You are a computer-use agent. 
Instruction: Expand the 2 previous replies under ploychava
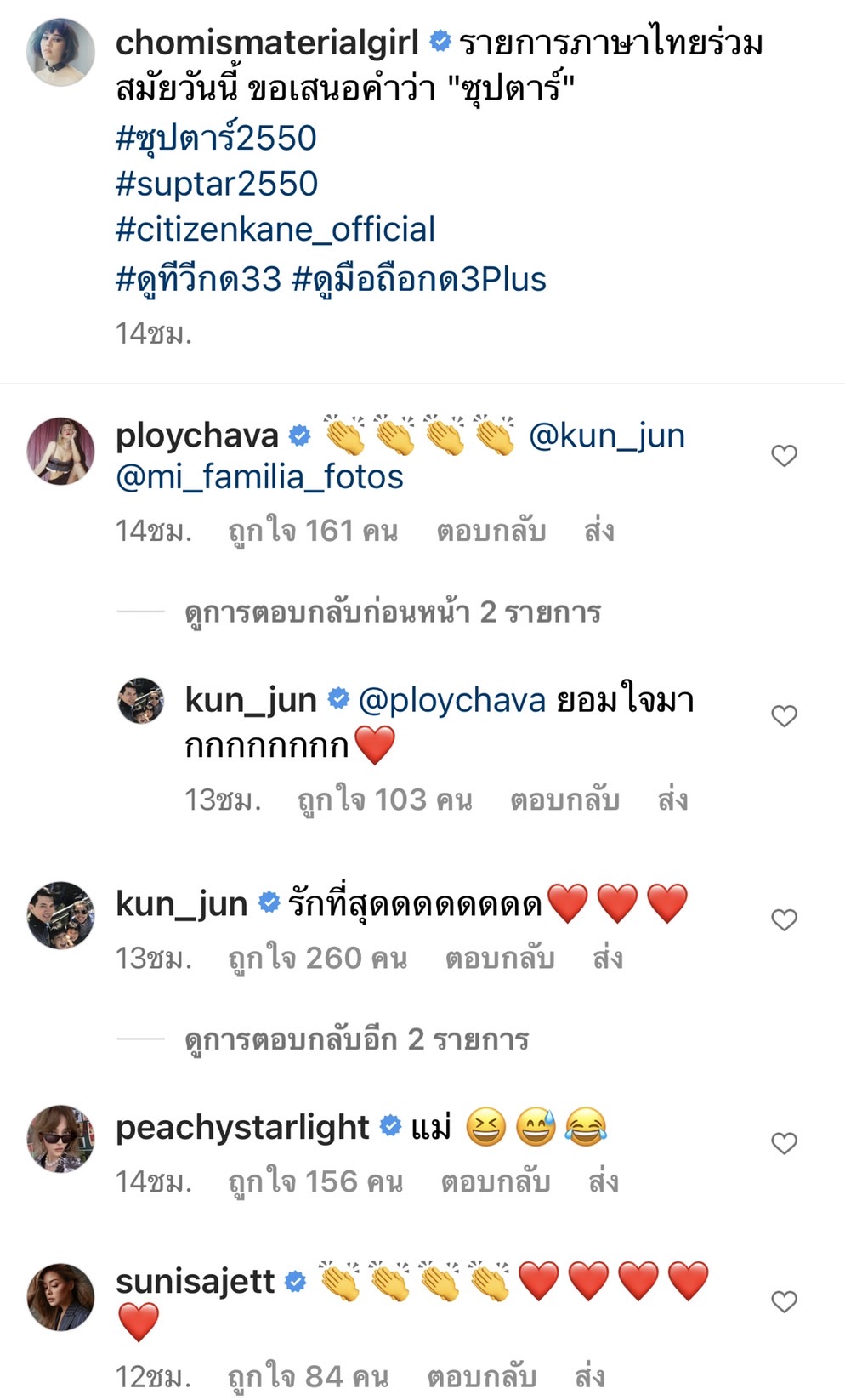pyautogui.click(x=396, y=611)
